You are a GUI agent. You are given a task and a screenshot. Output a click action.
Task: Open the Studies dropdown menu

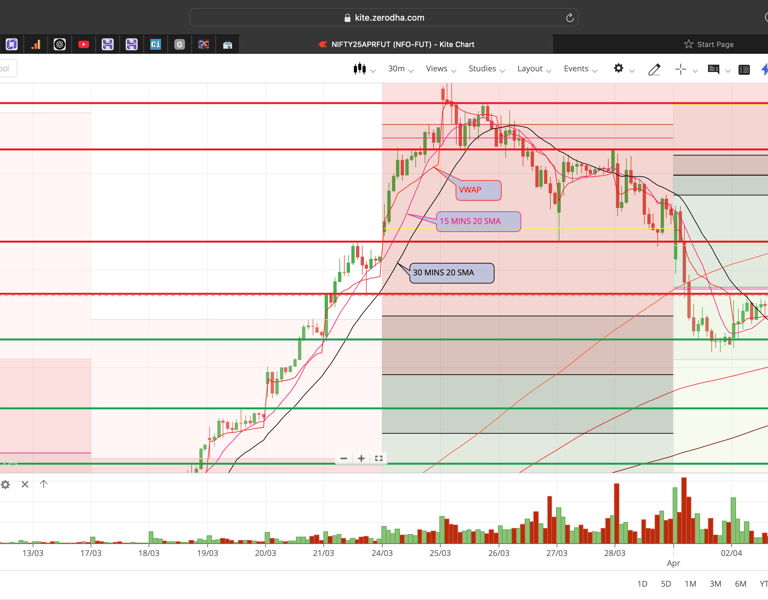click(486, 69)
